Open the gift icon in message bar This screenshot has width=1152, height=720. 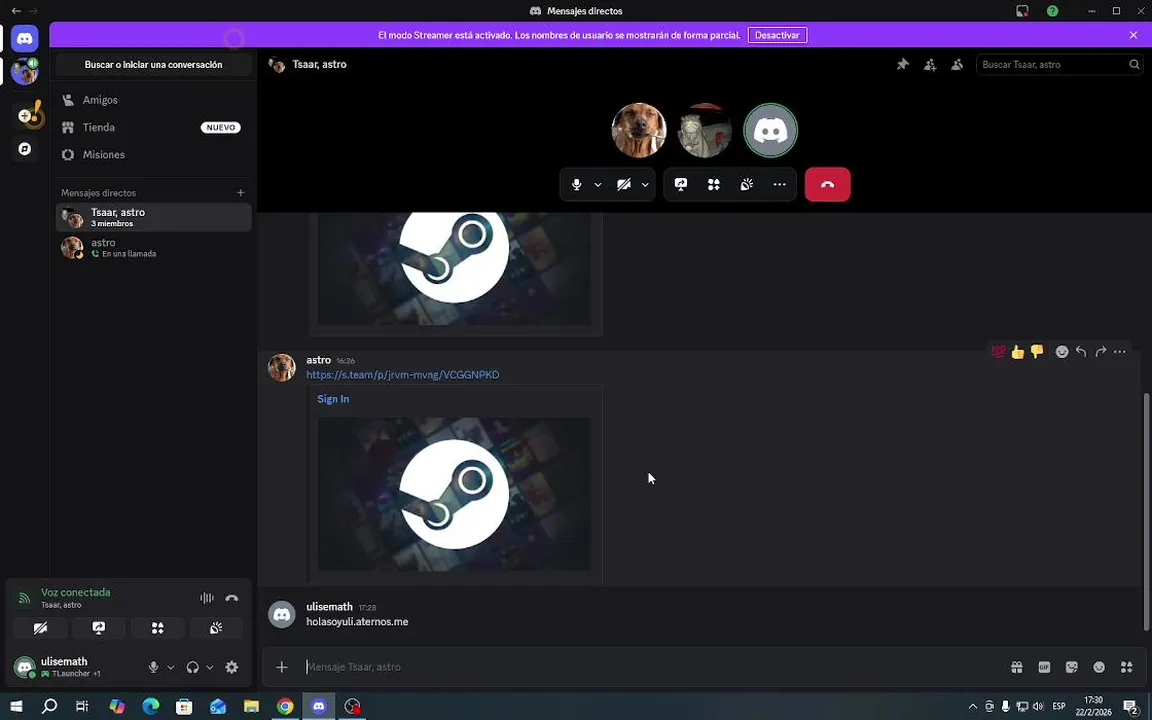click(1017, 667)
